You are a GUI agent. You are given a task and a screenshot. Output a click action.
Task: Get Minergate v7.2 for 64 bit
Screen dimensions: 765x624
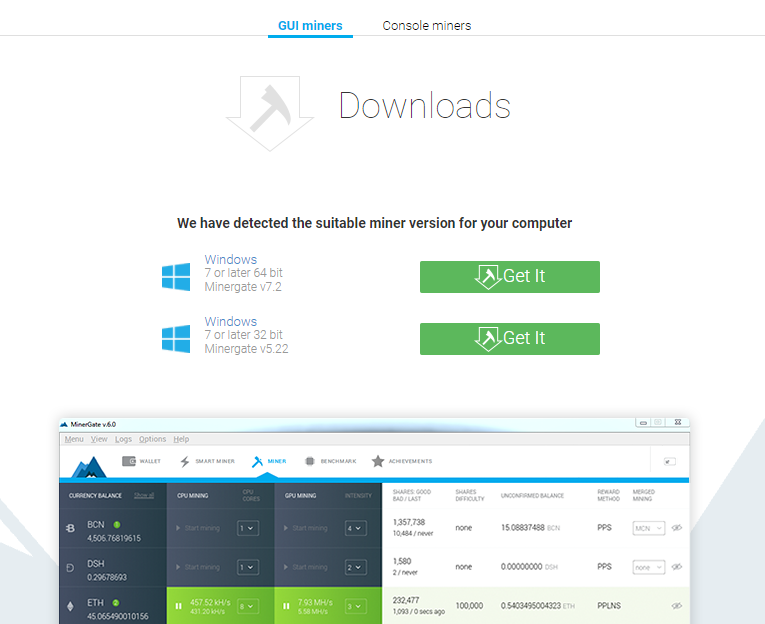510,277
